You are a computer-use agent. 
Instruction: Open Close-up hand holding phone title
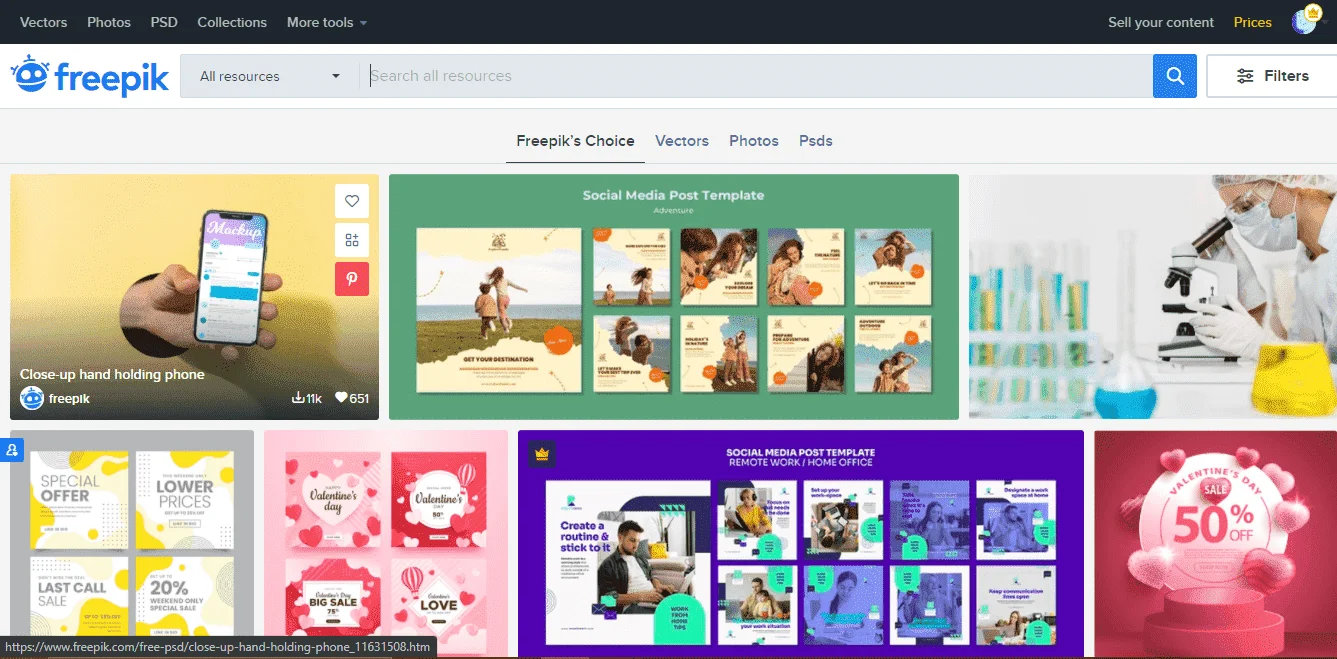point(112,374)
